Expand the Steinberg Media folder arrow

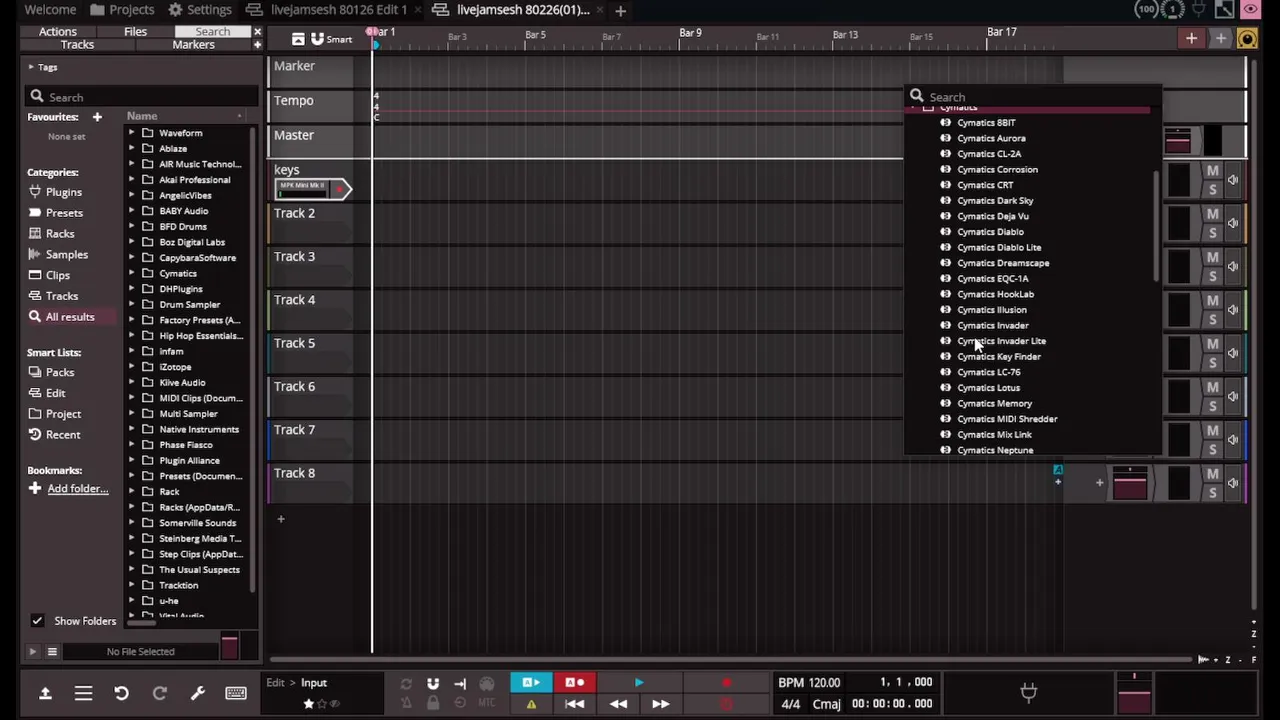pos(132,538)
